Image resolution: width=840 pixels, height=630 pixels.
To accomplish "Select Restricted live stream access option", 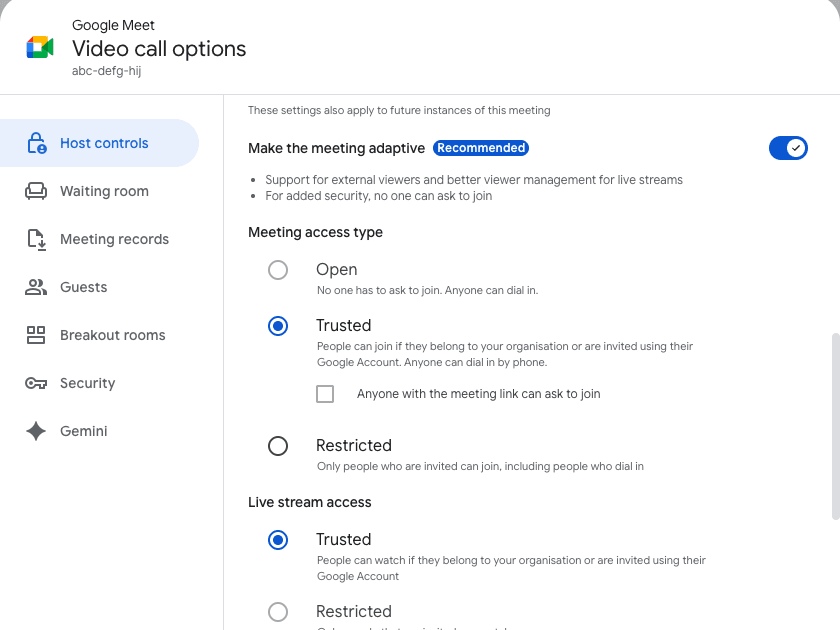I will coord(278,611).
